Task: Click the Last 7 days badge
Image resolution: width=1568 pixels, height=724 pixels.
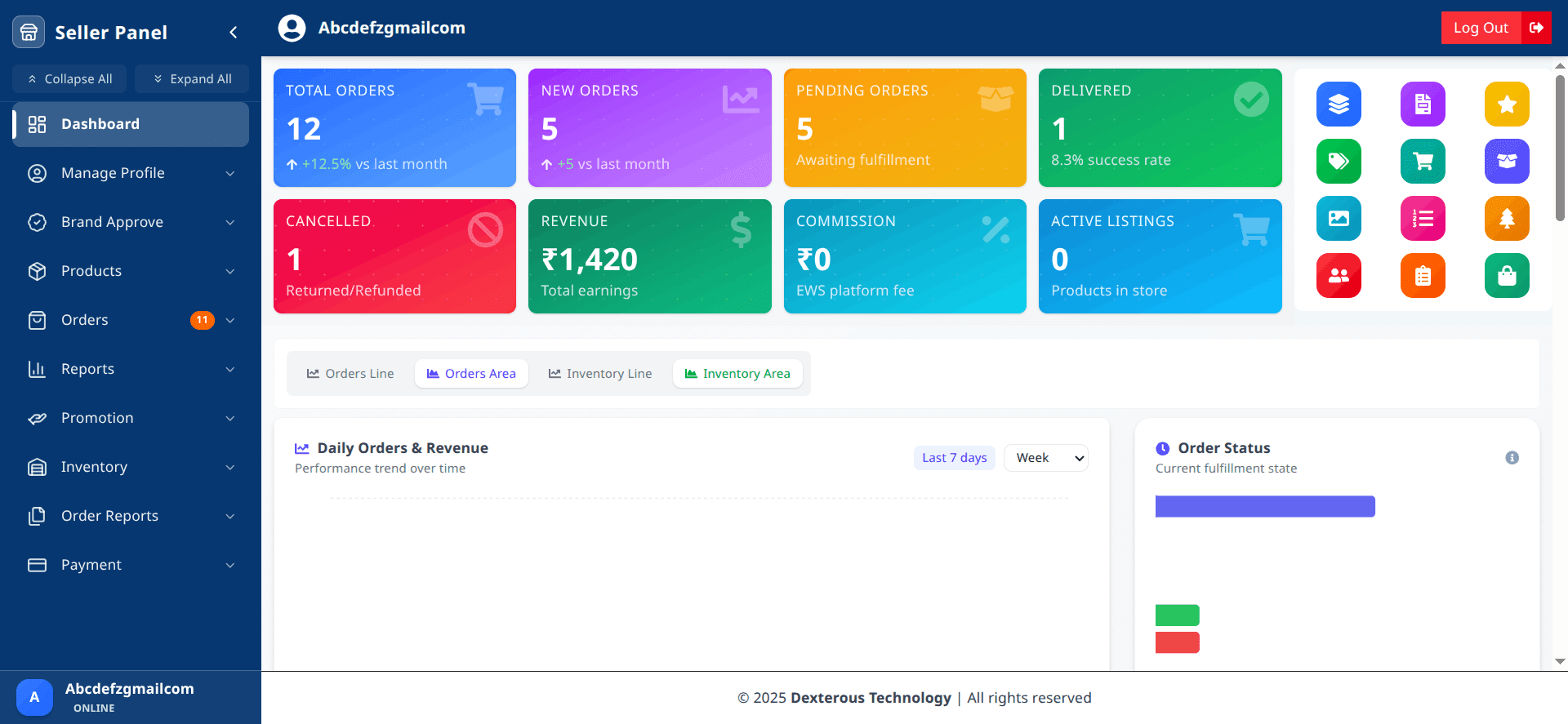Action: [x=954, y=458]
